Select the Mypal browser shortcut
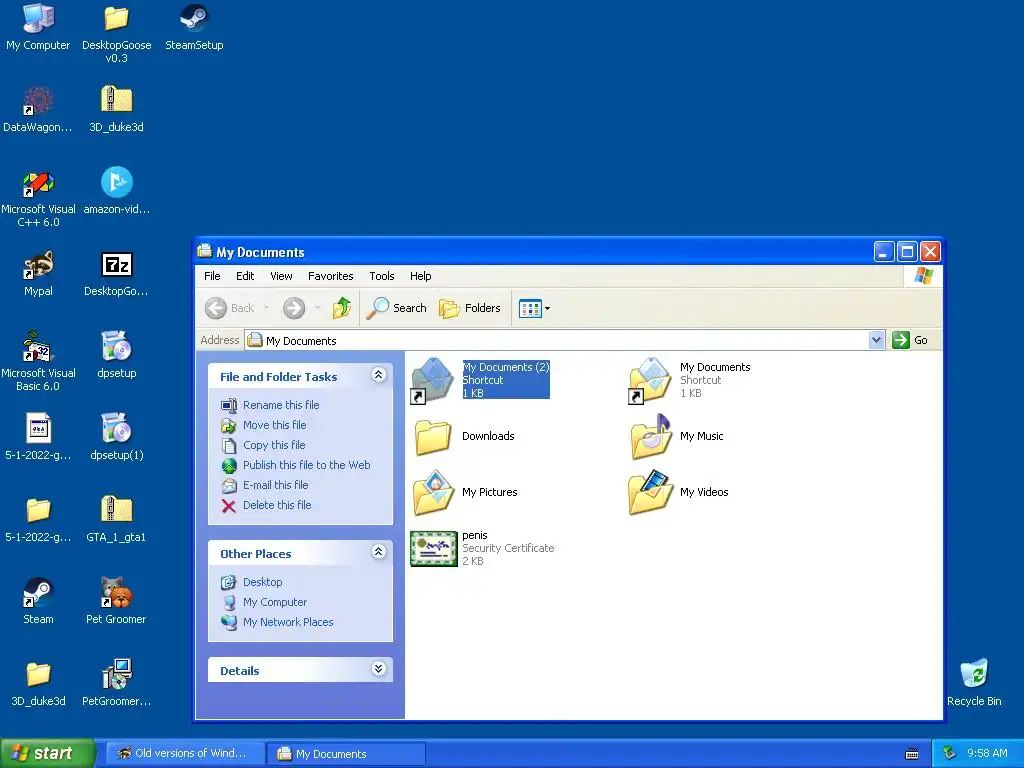 point(38,274)
